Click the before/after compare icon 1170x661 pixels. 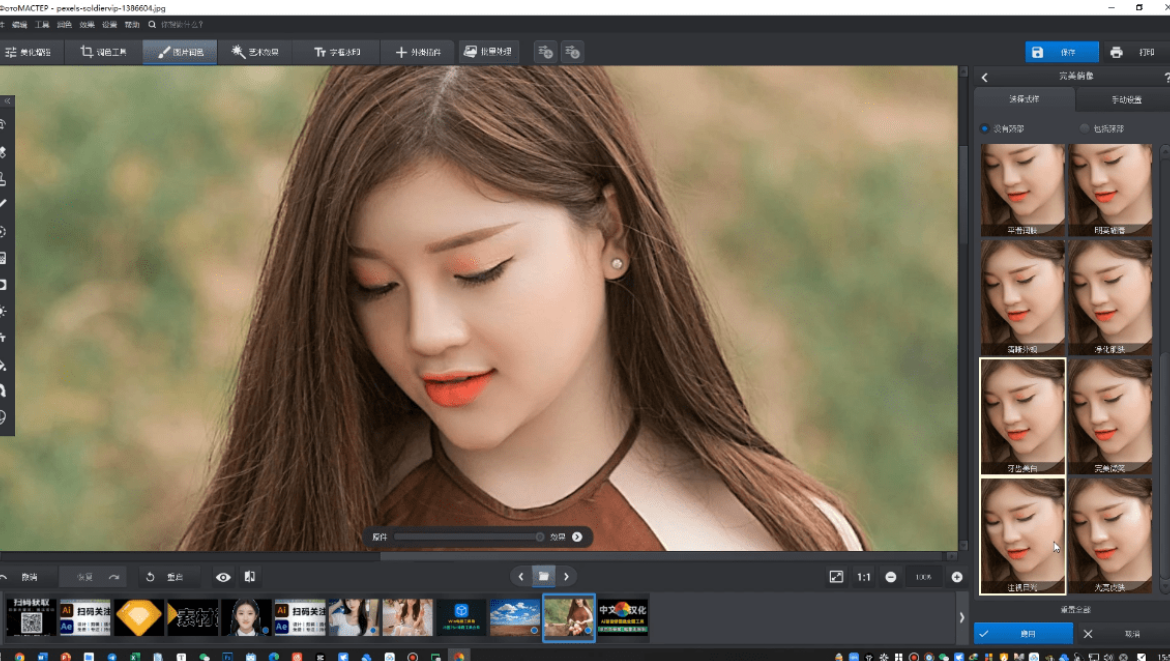click(250, 577)
